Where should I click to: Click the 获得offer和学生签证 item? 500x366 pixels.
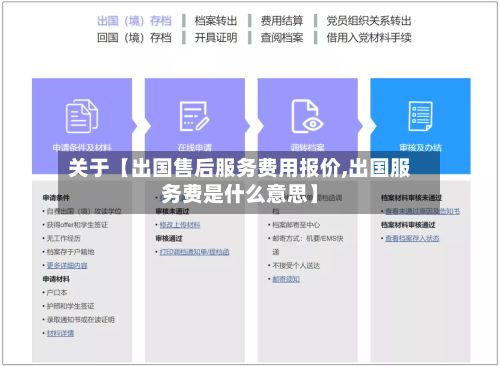pos(77,225)
